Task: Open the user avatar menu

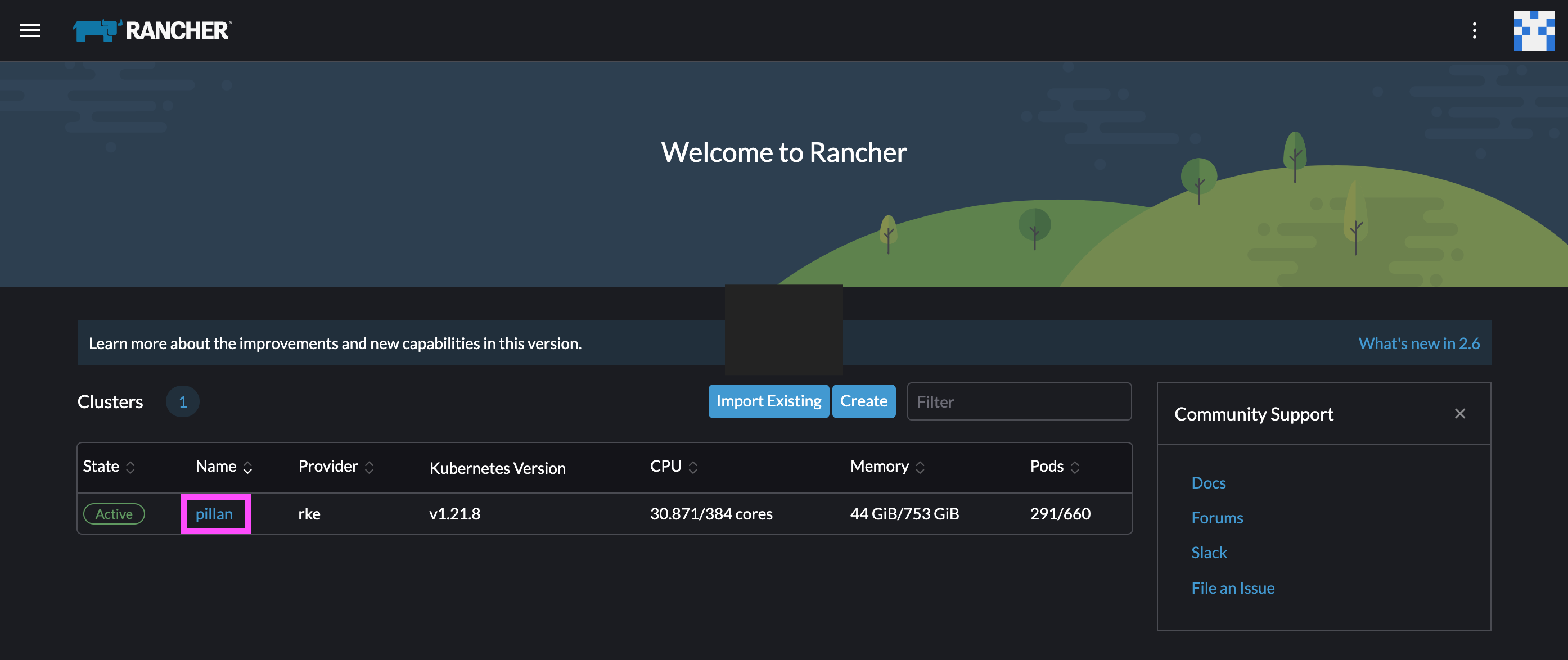Action: (x=1533, y=30)
